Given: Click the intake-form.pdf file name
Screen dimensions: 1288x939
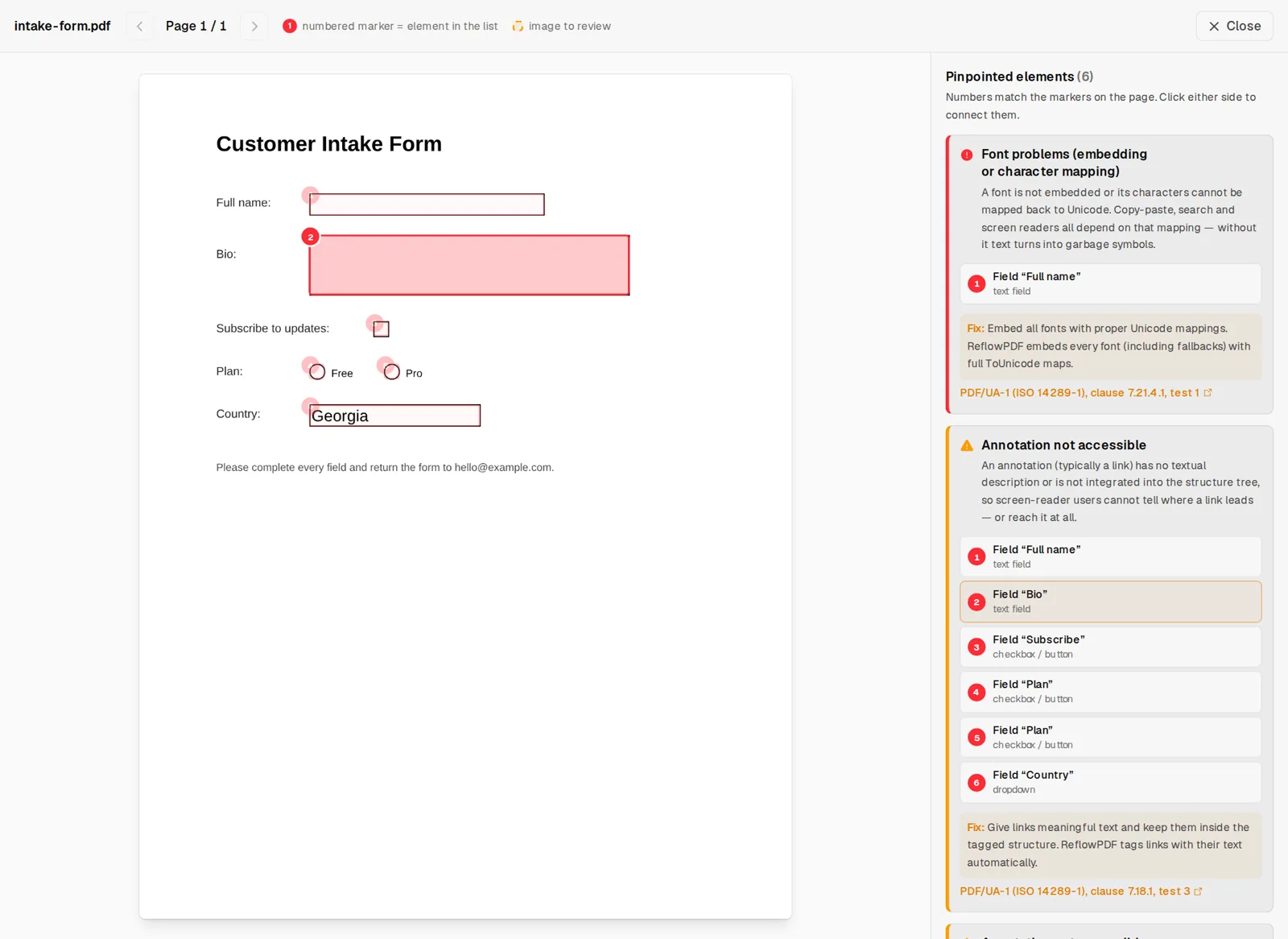Looking at the screenshot, I should pos(62,26).
